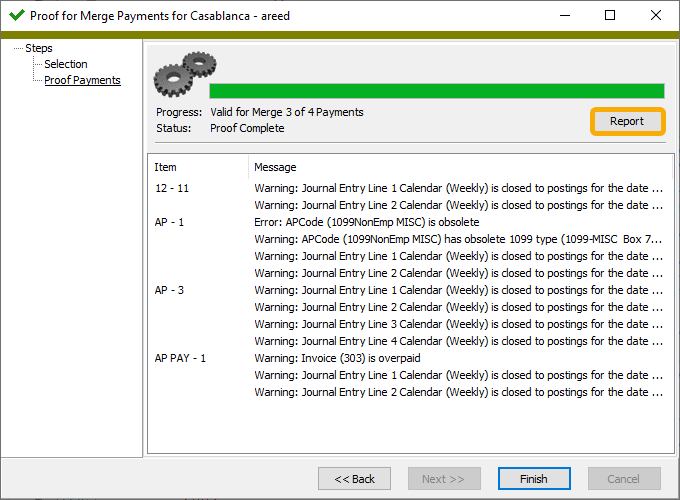Viewport: 680px width, 500px height.
Task: Maximize the Proof for Merge Payments window
Action: tap(610, 16)
